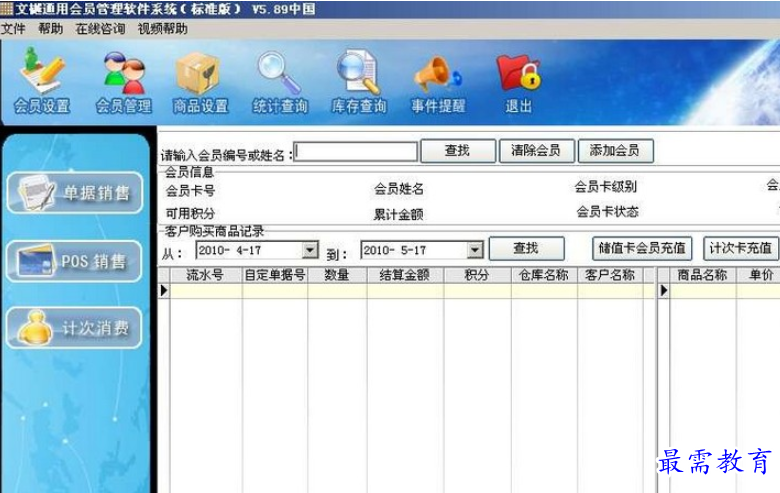Screen dimensions: 780x493
Task: Click the 计次卡充值 button
Action: pos(741,248)
